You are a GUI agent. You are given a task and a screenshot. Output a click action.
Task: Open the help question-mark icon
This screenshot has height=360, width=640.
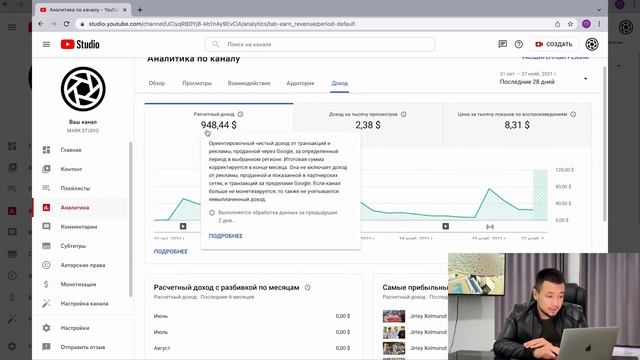(518, 44)
